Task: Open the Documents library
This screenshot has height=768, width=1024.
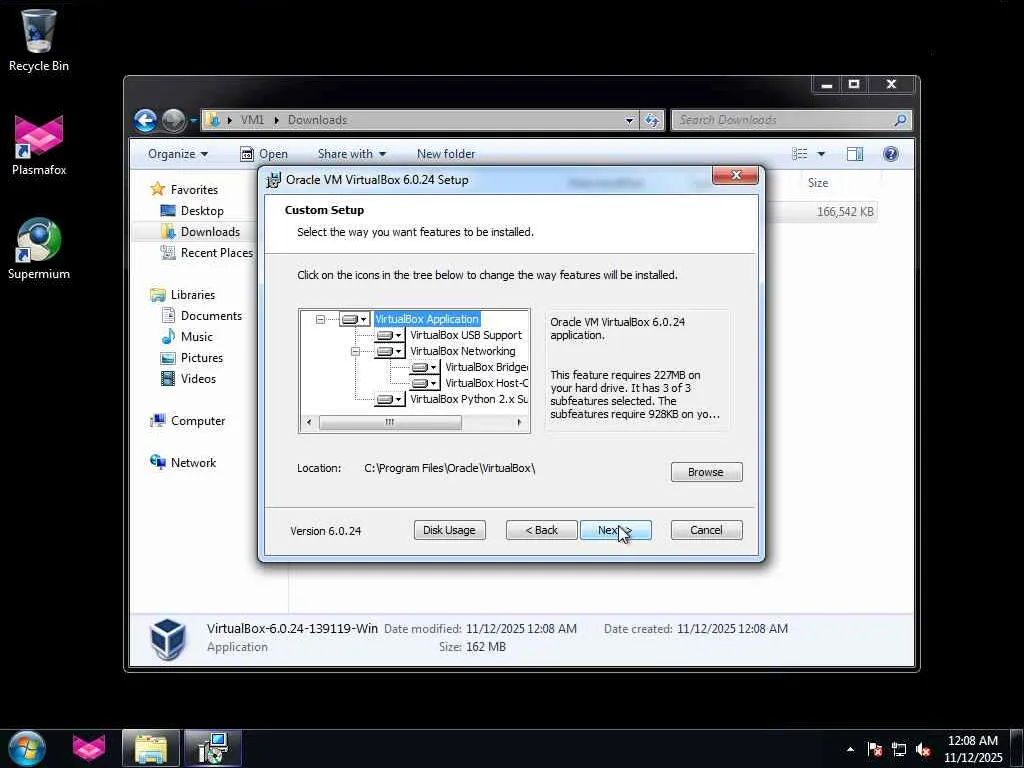Action: 211,316
